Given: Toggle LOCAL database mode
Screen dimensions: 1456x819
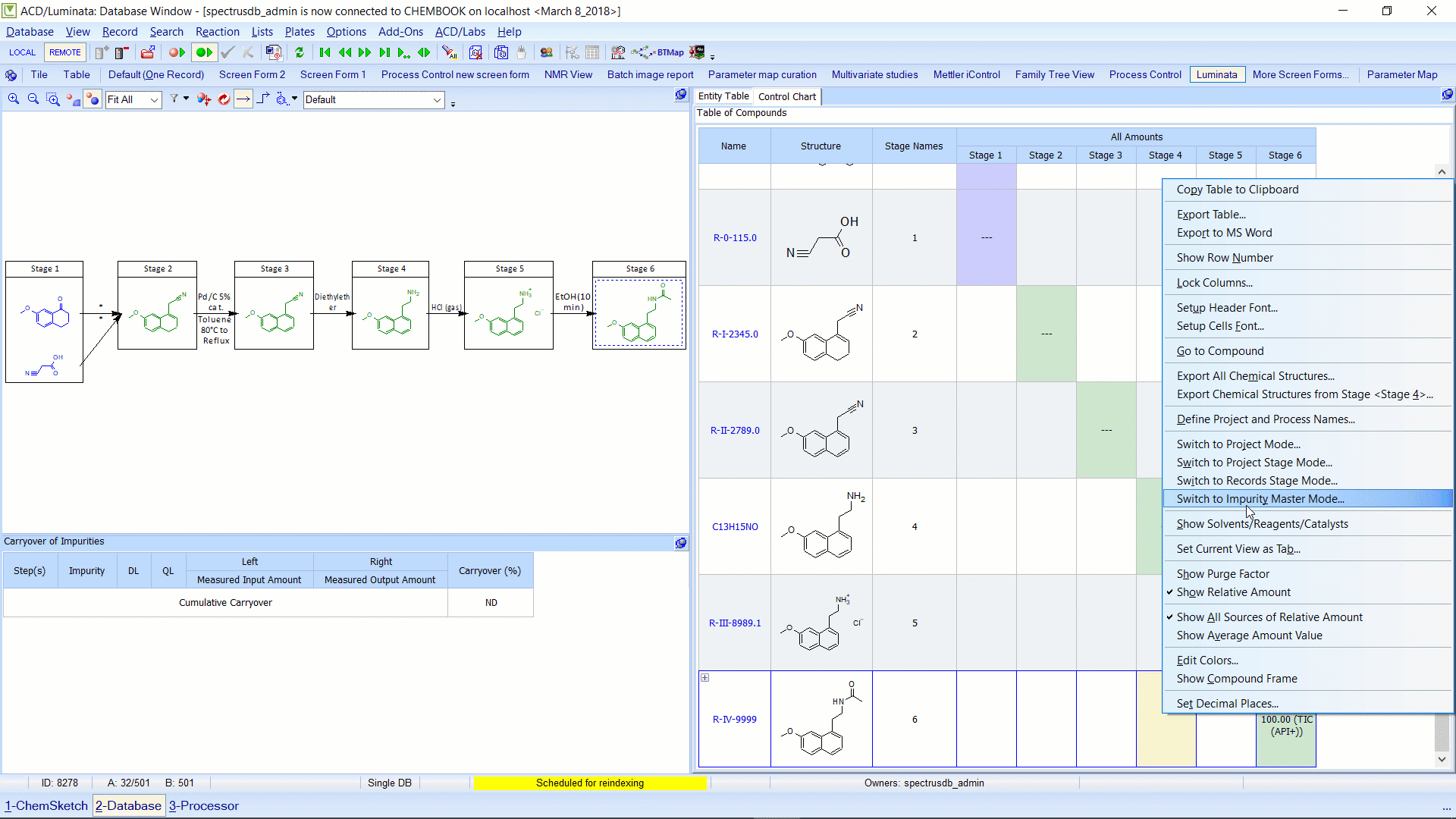Looking at the screenshot, I should pos(22,52).
